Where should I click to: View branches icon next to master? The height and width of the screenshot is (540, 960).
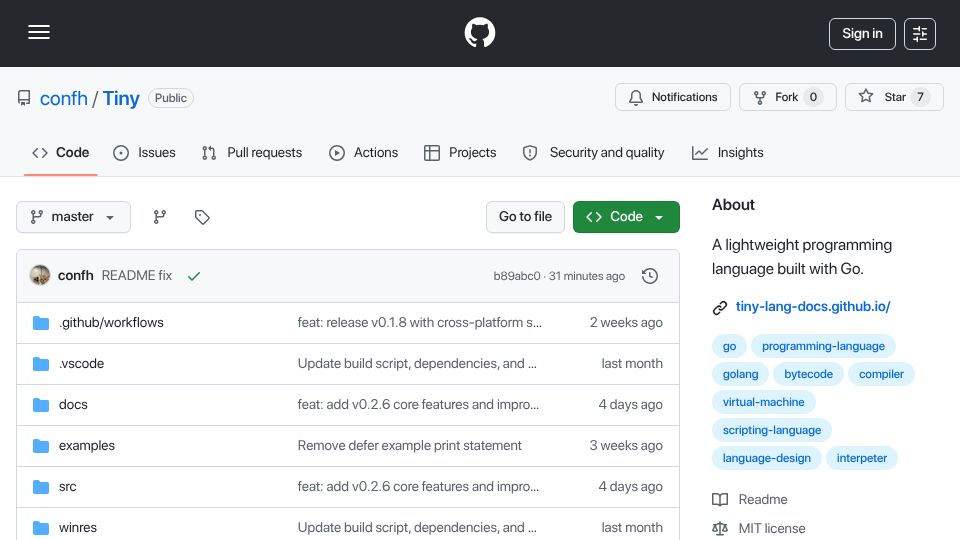click(x=160, y=217)
